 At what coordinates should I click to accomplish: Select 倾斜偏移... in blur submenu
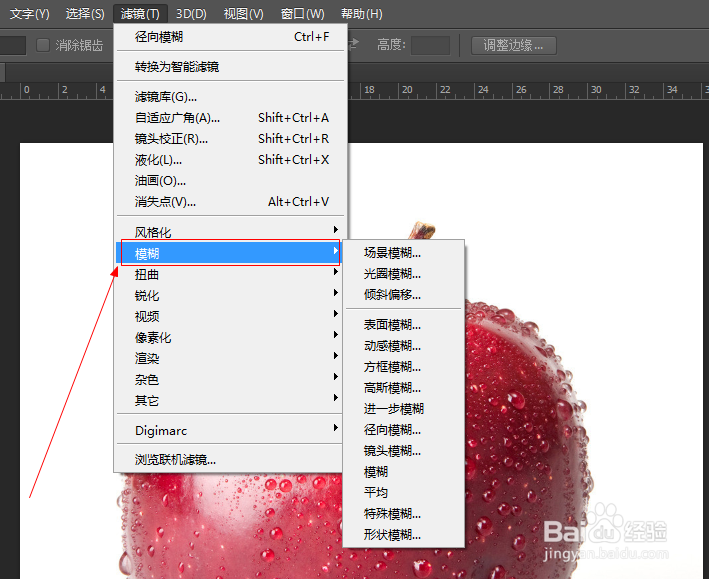[x=403, y=294]
